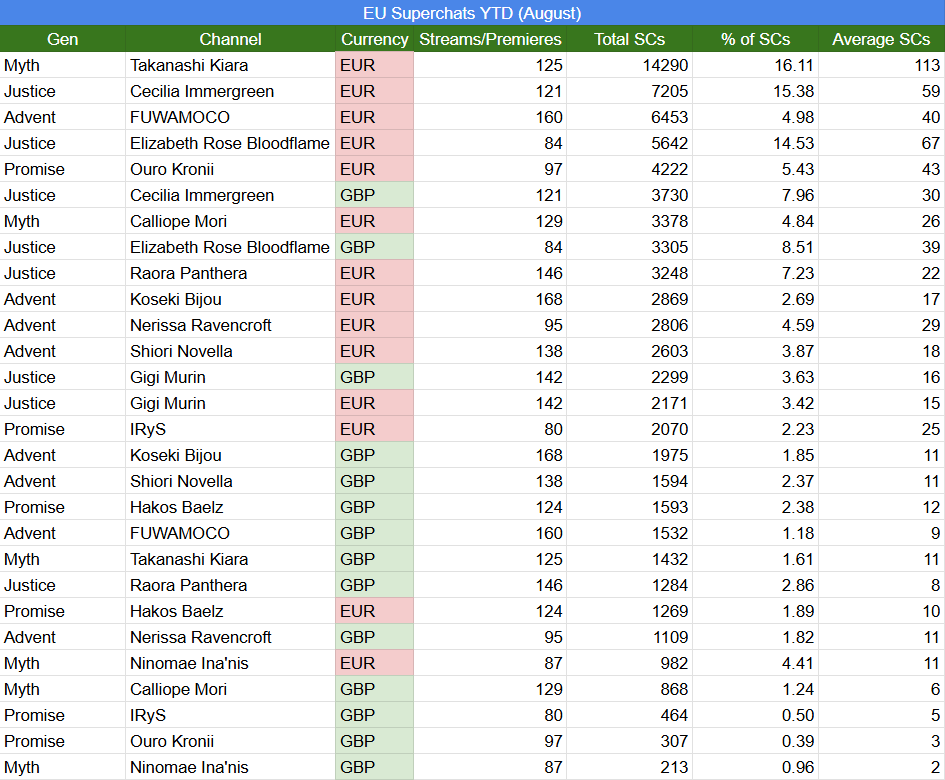Click total SCs value 6453
Image resolution: width=945 pixels, height=780 pixels.
[x=669, y=117]
